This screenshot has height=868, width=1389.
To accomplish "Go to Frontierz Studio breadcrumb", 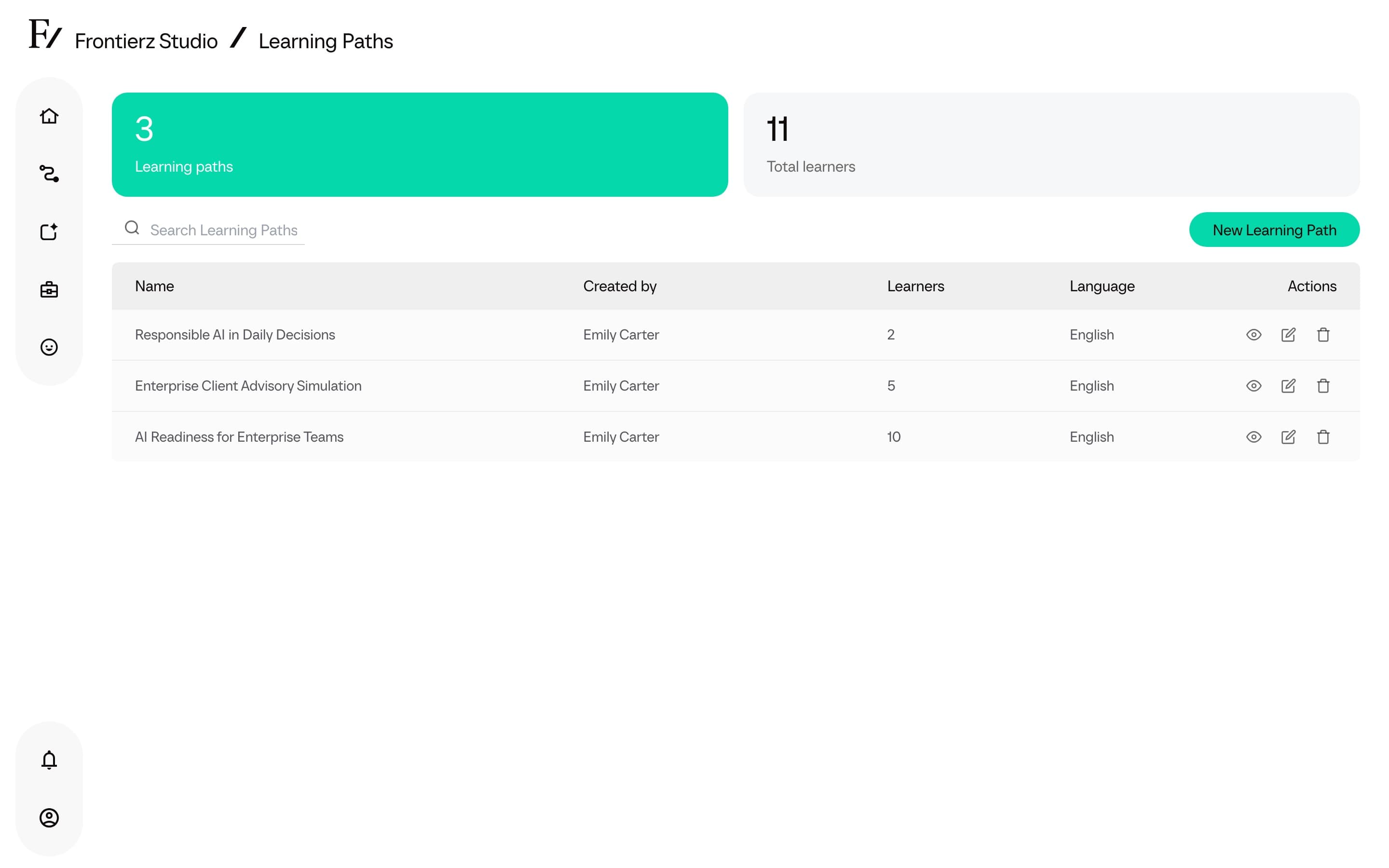I will (146, 41).
